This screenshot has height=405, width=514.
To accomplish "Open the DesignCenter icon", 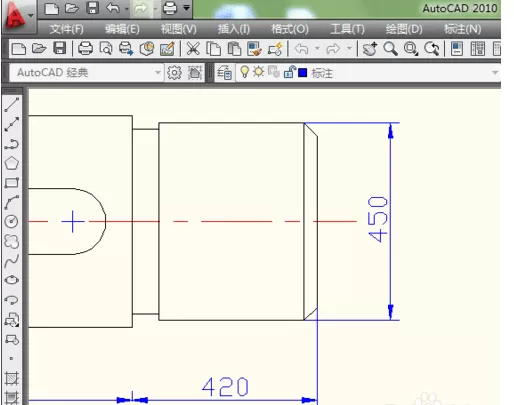I will [478, 49].
